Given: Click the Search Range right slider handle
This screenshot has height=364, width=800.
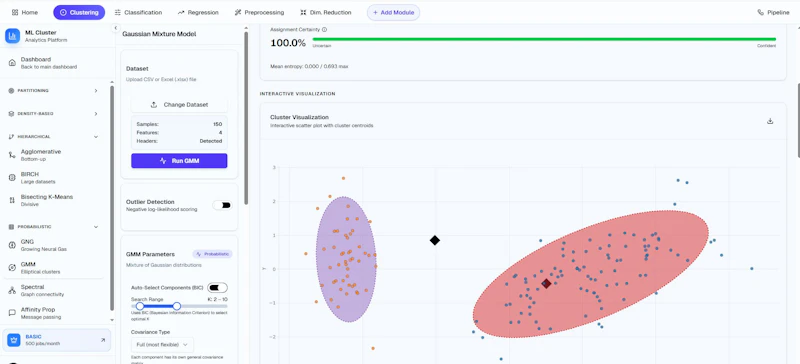Looking at the screenshot, I should (x=177, y=306).
